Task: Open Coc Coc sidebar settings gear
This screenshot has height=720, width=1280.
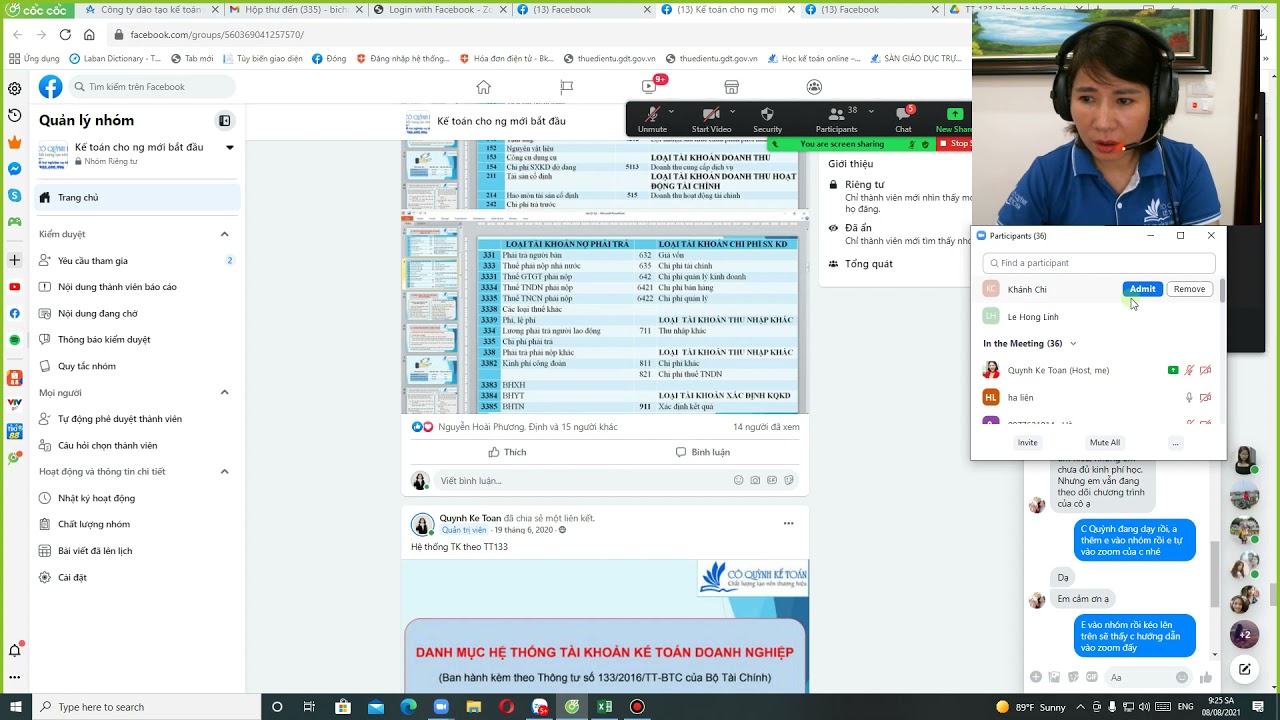Action: click(x=14, y=88)
